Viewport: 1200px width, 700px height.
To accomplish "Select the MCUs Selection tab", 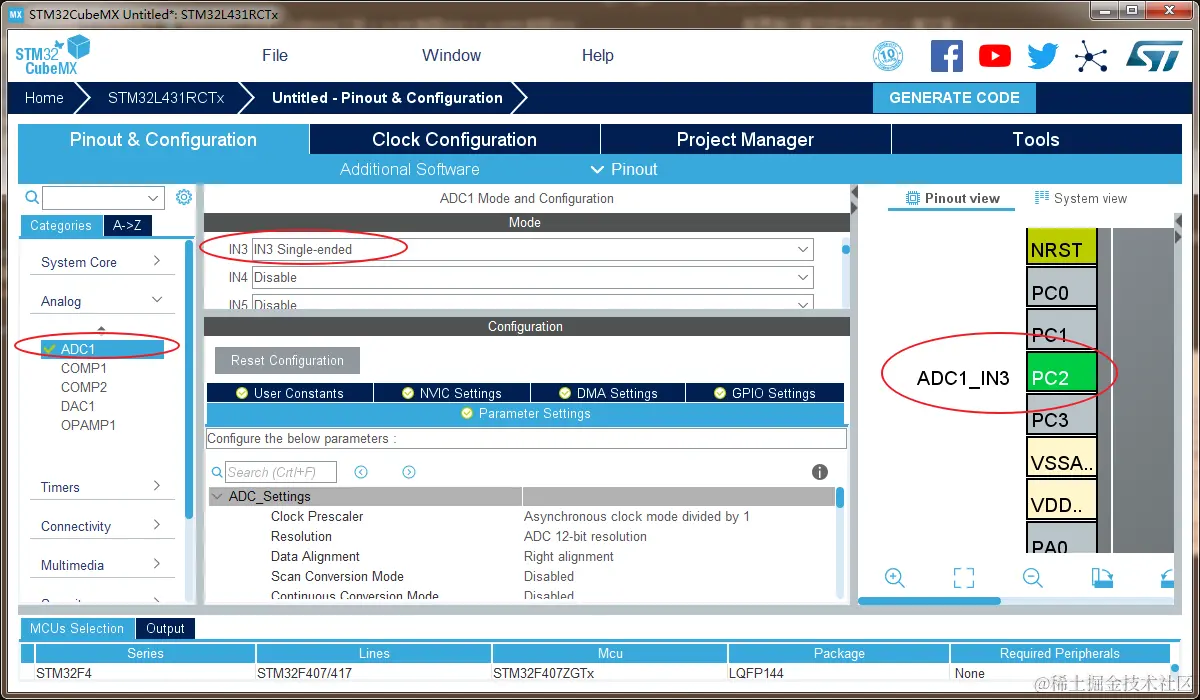I will pyautogui.click(x=77, y=628).
